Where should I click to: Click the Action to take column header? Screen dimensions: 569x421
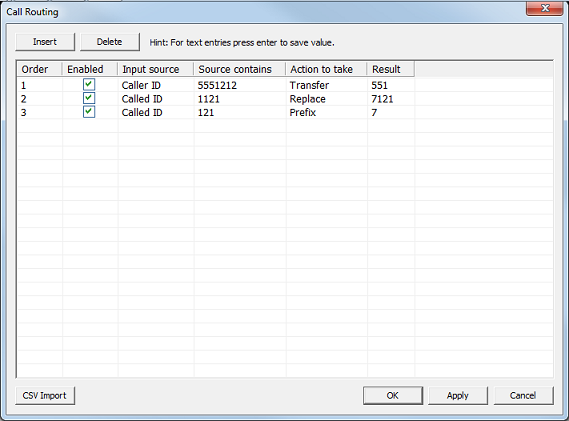tap(327, 69)
